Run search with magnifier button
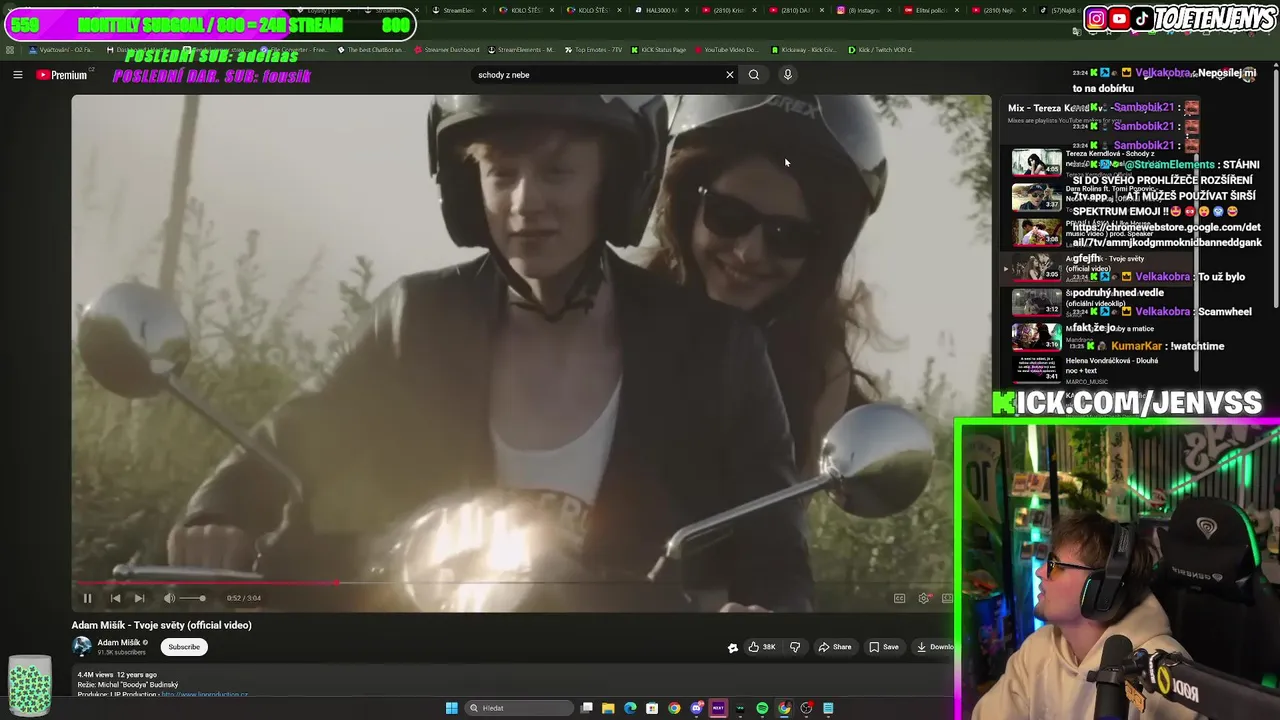 [754, 75]
